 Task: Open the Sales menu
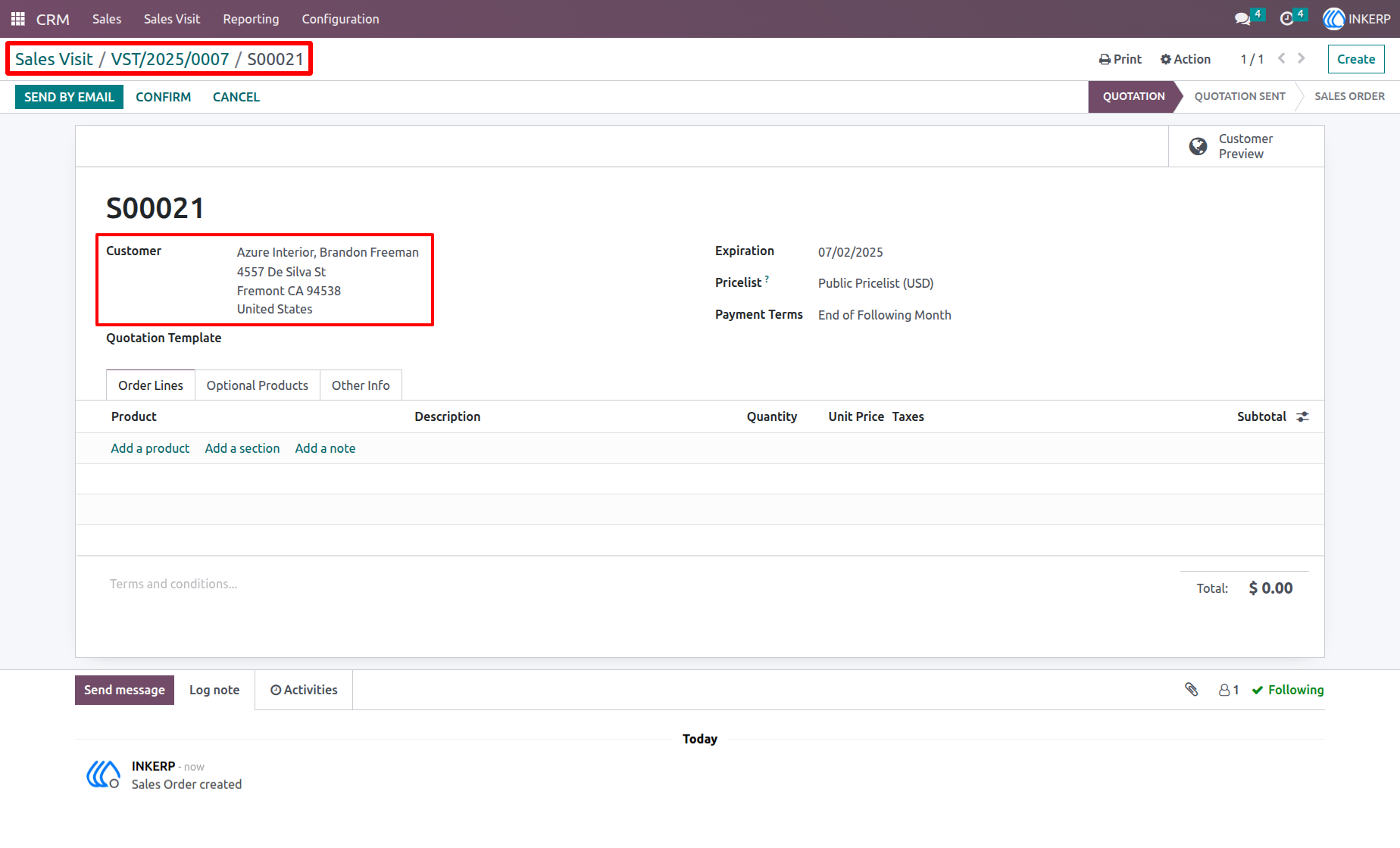point(107,19)
